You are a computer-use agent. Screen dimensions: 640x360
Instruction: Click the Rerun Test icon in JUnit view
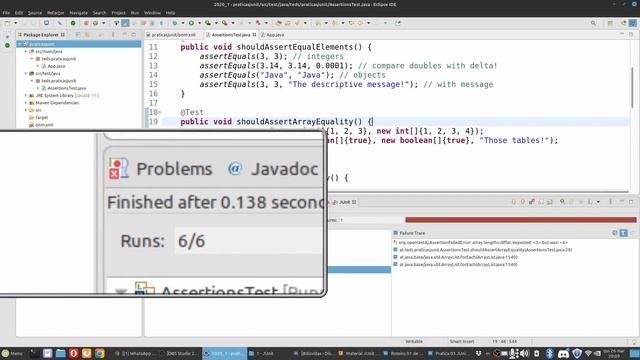point(562,202)
